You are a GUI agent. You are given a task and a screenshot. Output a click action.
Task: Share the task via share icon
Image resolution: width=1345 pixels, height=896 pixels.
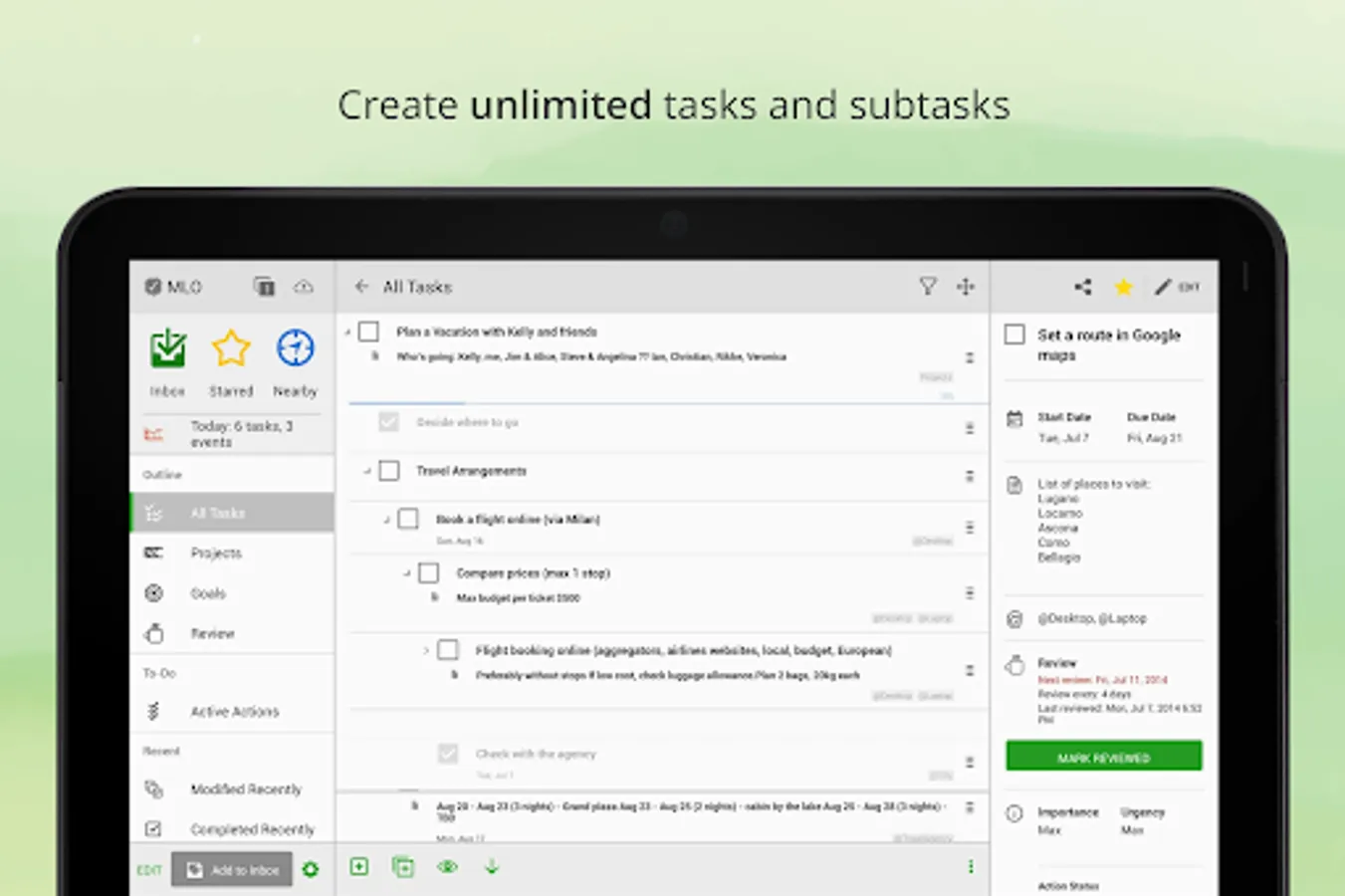click(1083, 287)
